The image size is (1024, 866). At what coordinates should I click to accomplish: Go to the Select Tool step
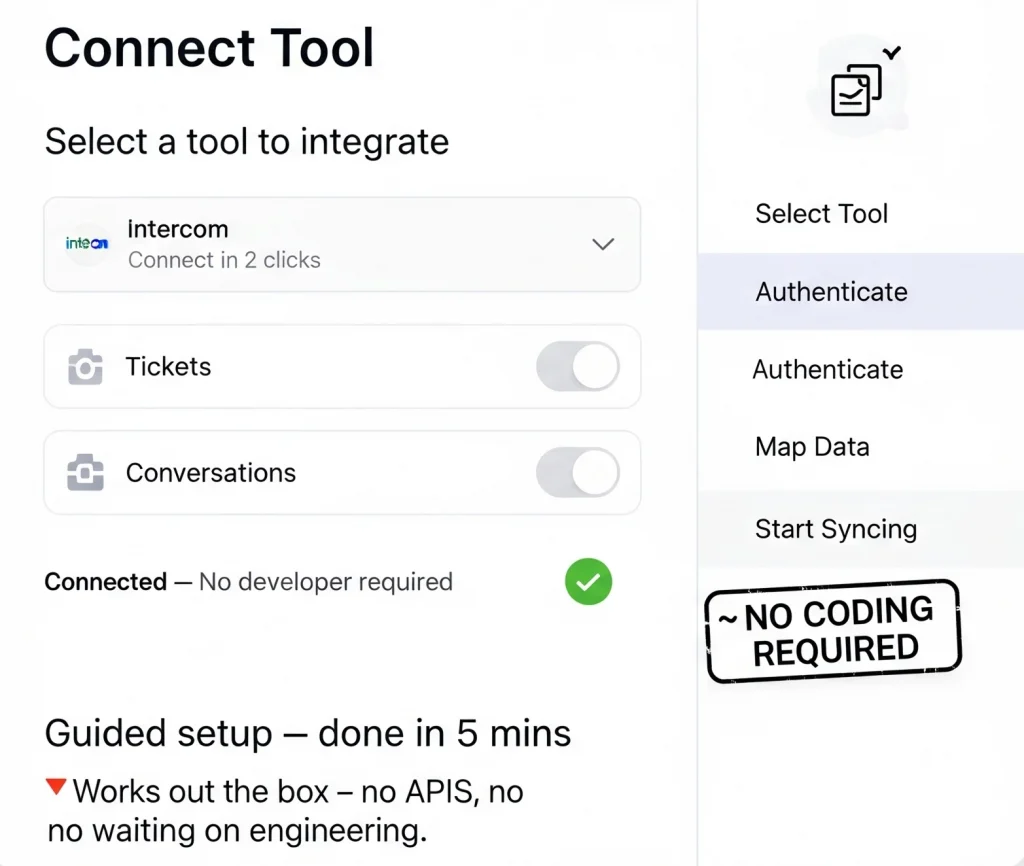(x=821, y=213)
